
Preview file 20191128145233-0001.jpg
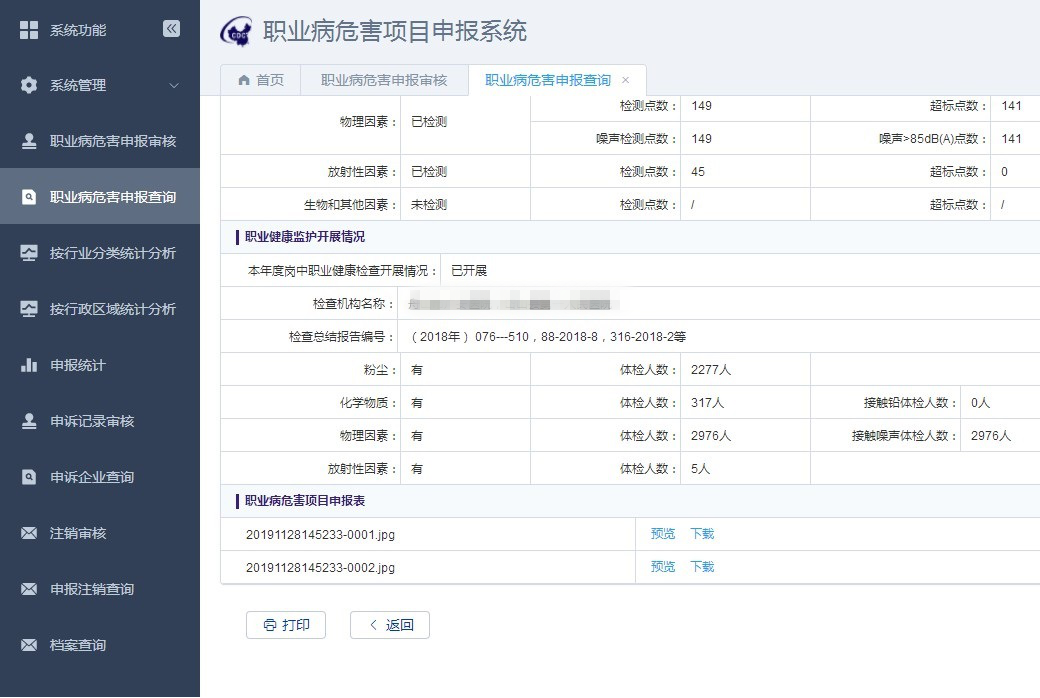(663, 533)
